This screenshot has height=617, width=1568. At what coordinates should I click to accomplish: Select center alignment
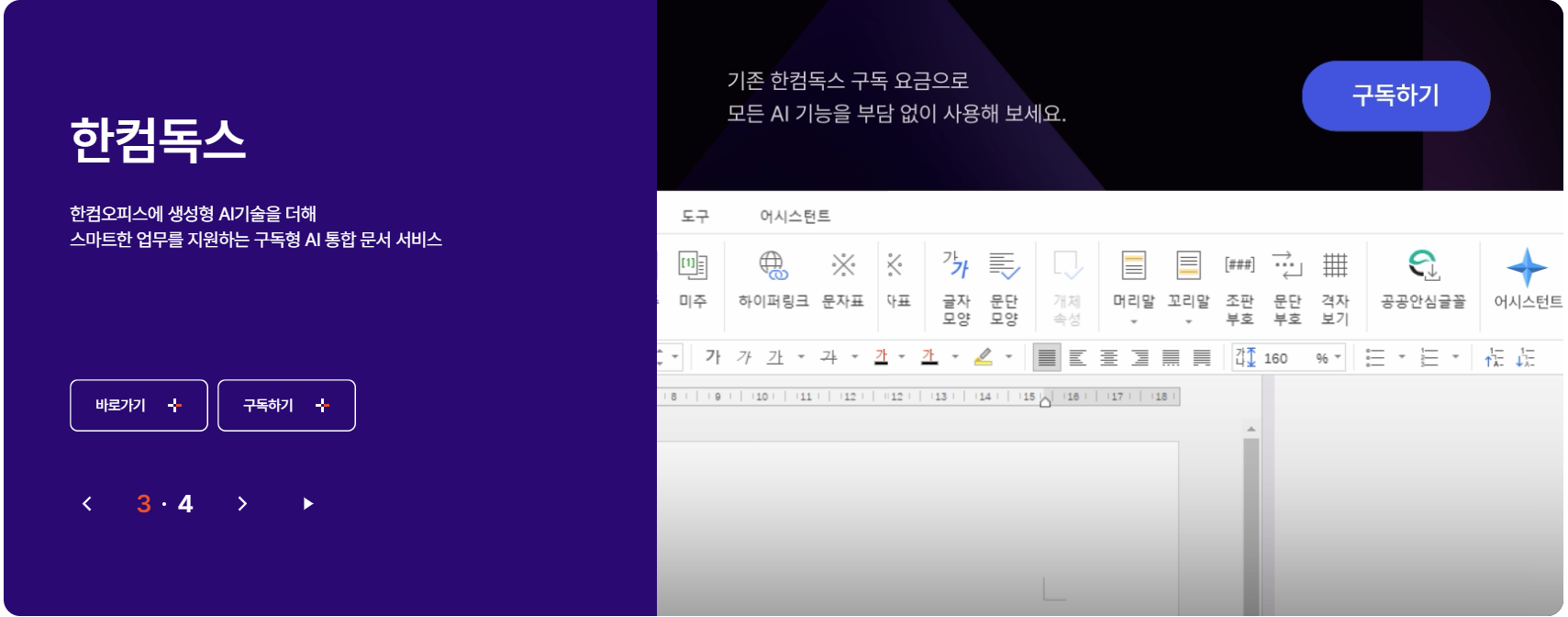[x=1109, y=357]
